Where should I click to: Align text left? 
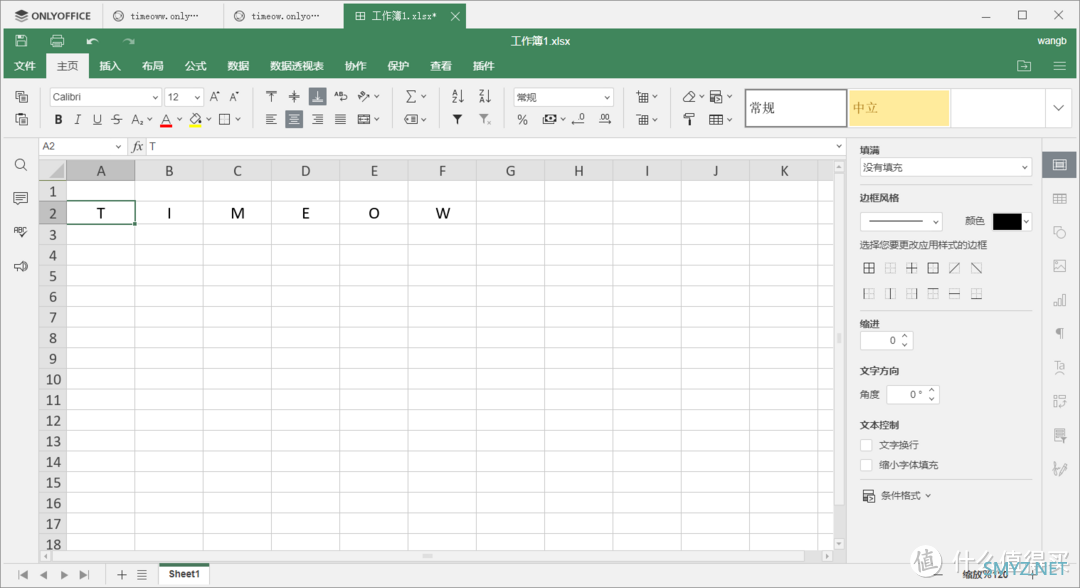click(x=271, y=120)
